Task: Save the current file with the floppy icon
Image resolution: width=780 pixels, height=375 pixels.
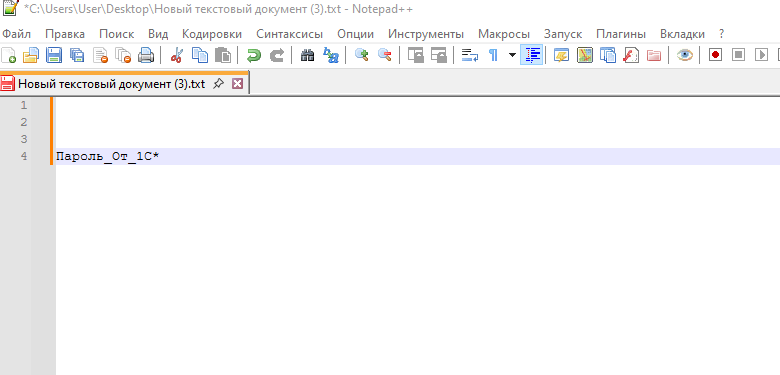Action: coord(54,55)
